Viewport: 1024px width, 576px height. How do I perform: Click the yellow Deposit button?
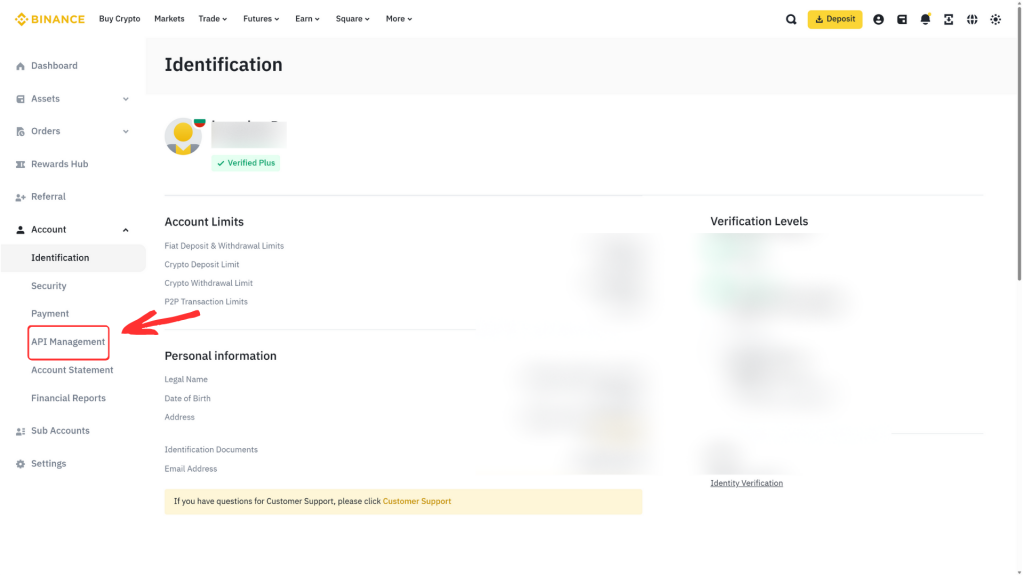(835, 20)
